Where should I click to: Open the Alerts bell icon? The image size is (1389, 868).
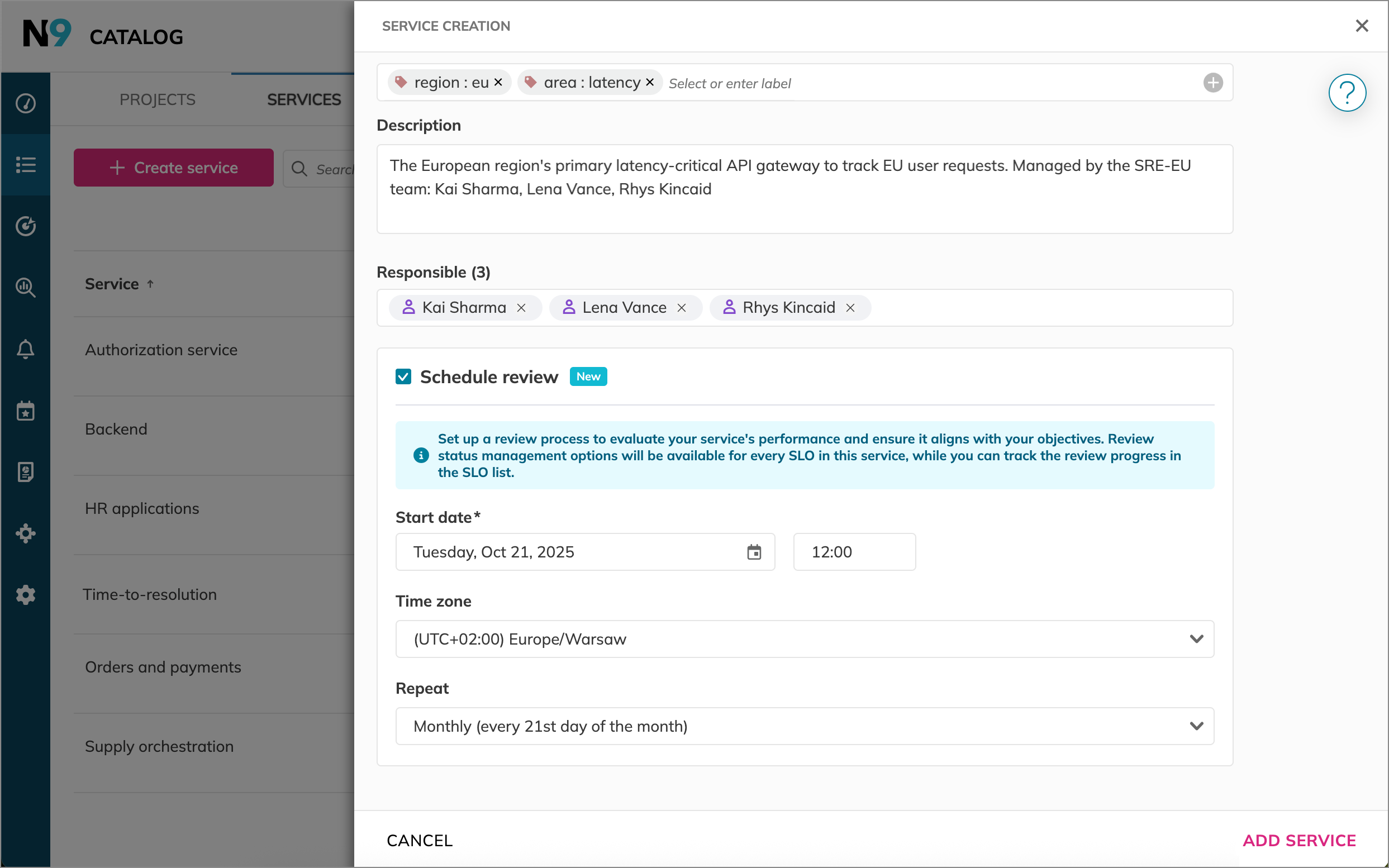pos(26,350)
